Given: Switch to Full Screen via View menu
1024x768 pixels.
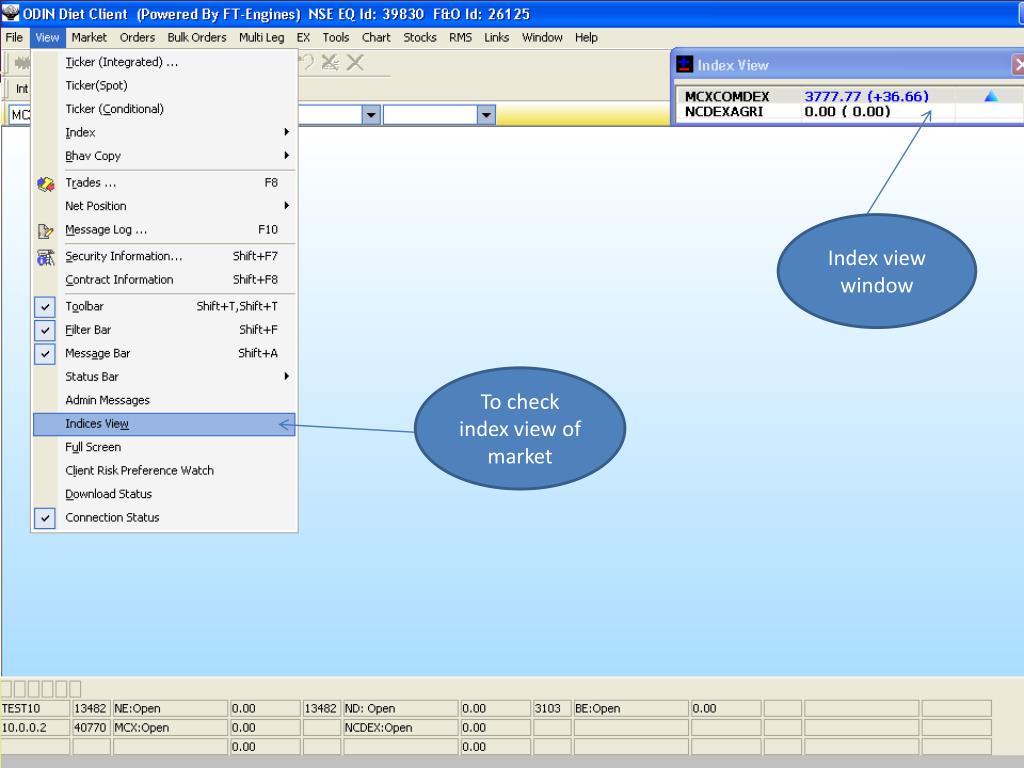Looking at the screenshot, I should 165,447.
